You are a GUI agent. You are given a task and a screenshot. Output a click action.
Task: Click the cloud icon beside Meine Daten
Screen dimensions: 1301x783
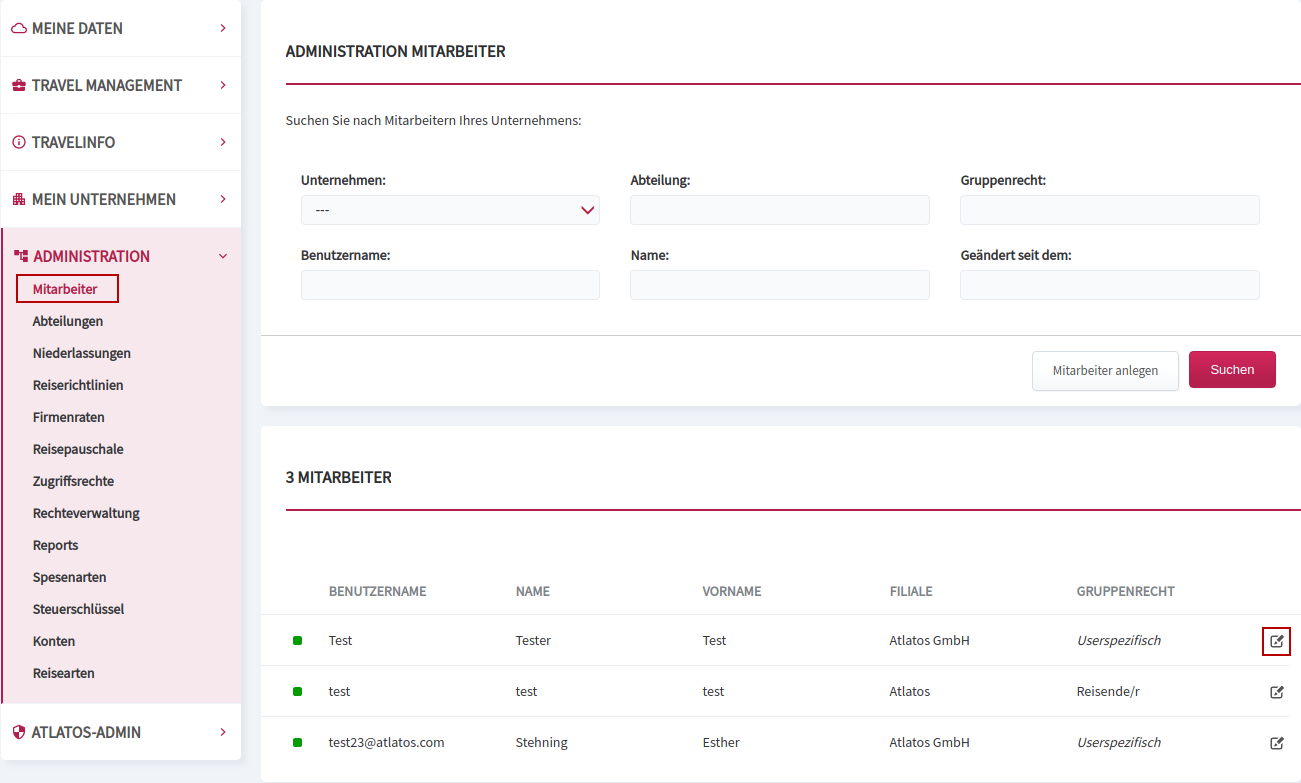coord(19,29)
